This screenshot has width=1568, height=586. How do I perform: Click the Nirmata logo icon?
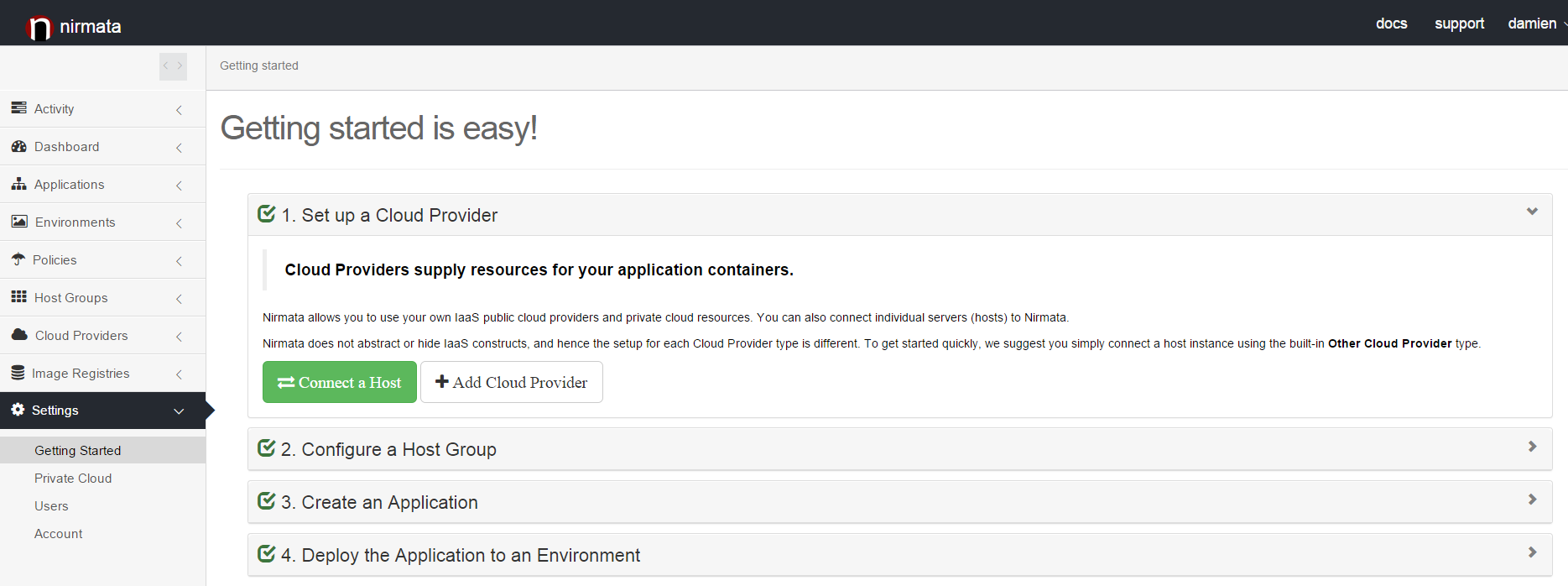pyautogui.click(x=39, y=28)
